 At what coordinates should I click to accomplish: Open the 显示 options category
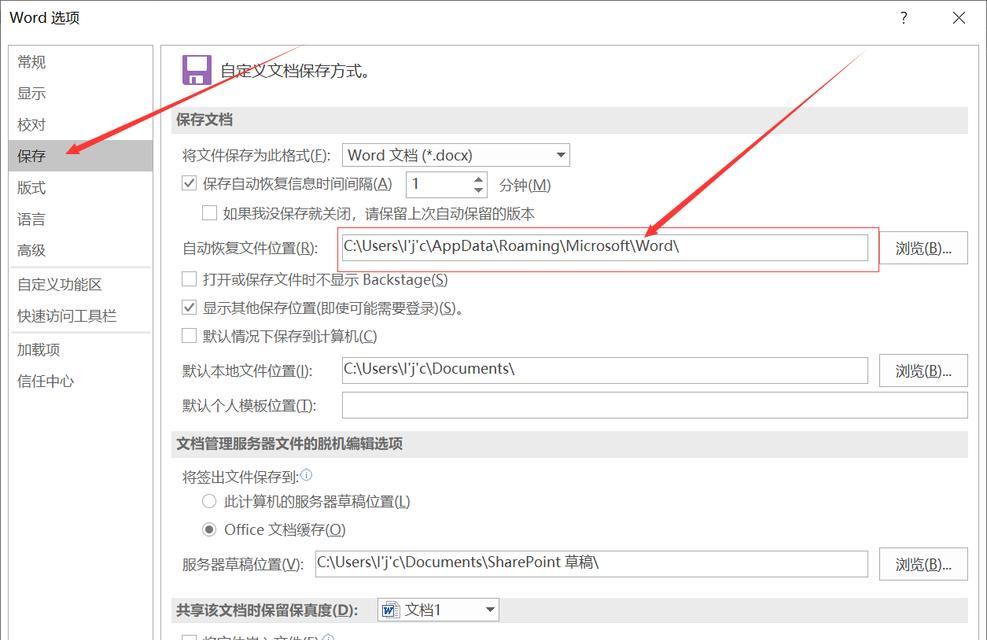click(x=31, y=93)
